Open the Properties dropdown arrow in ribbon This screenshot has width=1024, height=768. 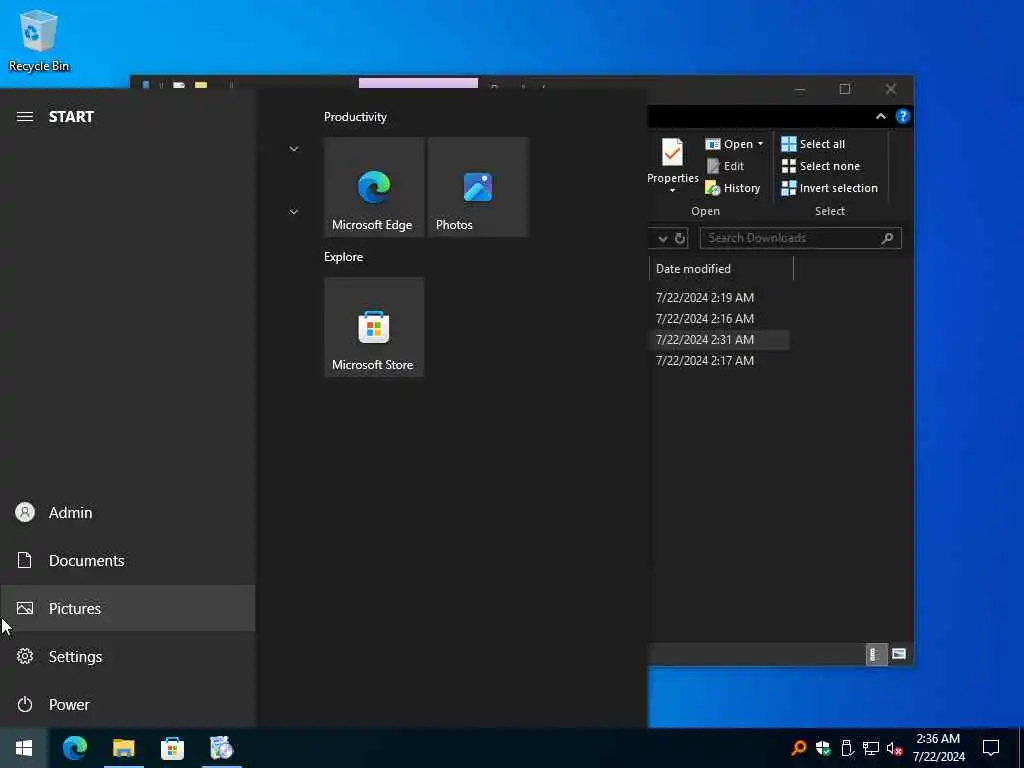(673, 191)
